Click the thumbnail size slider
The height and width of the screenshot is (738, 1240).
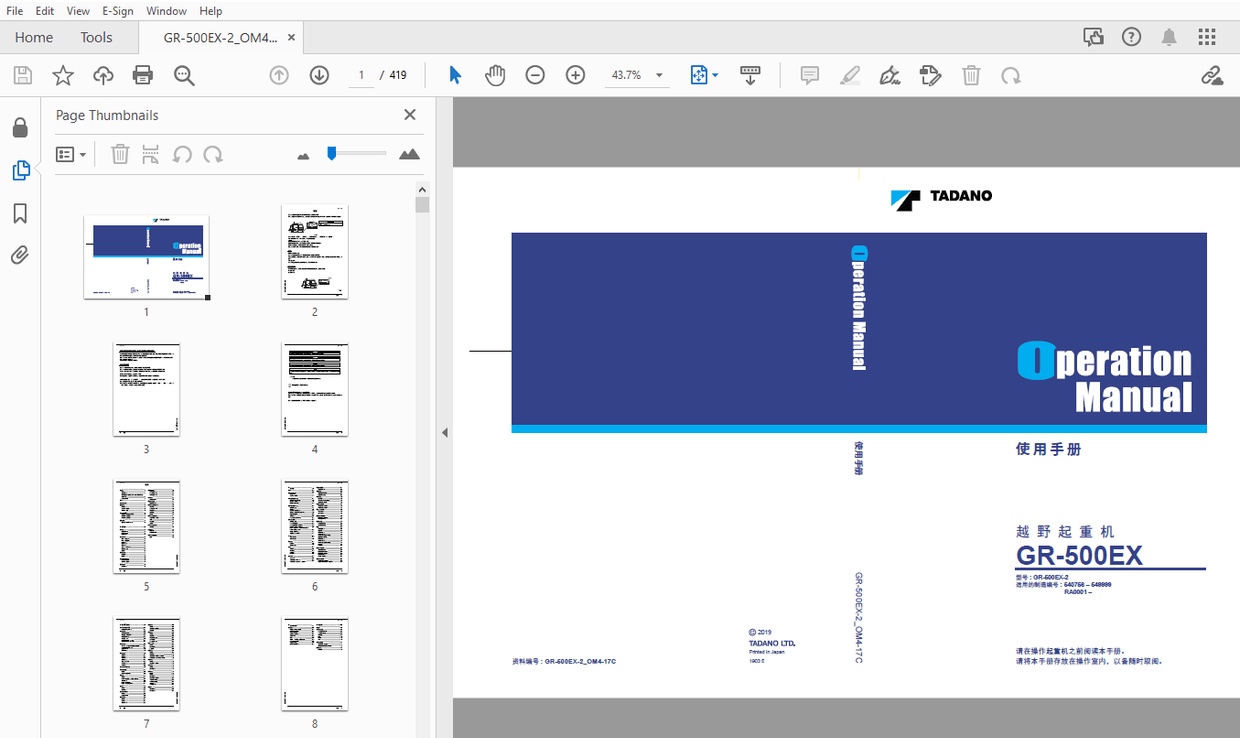click(356, 153)
